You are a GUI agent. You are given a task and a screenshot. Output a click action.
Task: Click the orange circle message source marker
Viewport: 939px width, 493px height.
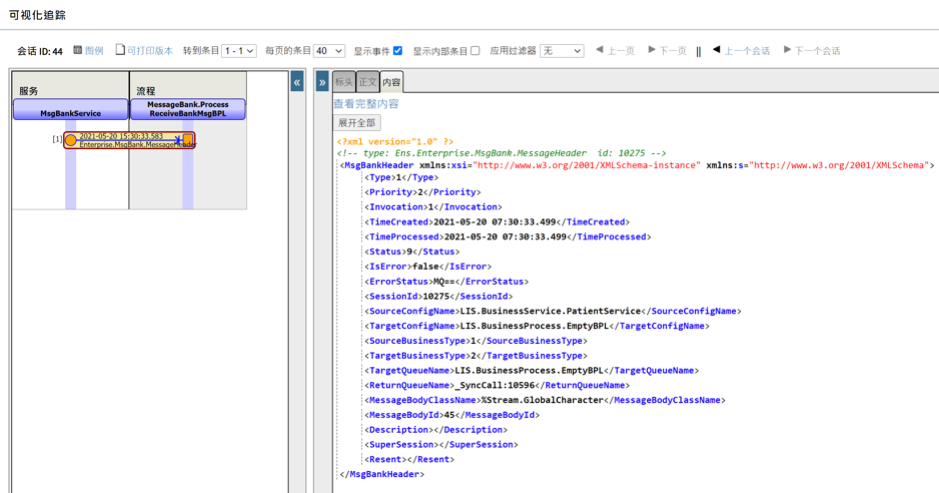click(71, 140)
